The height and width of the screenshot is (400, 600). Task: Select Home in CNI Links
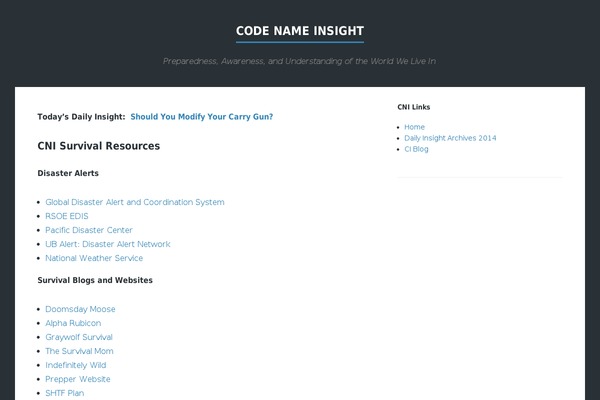(414, 127)
